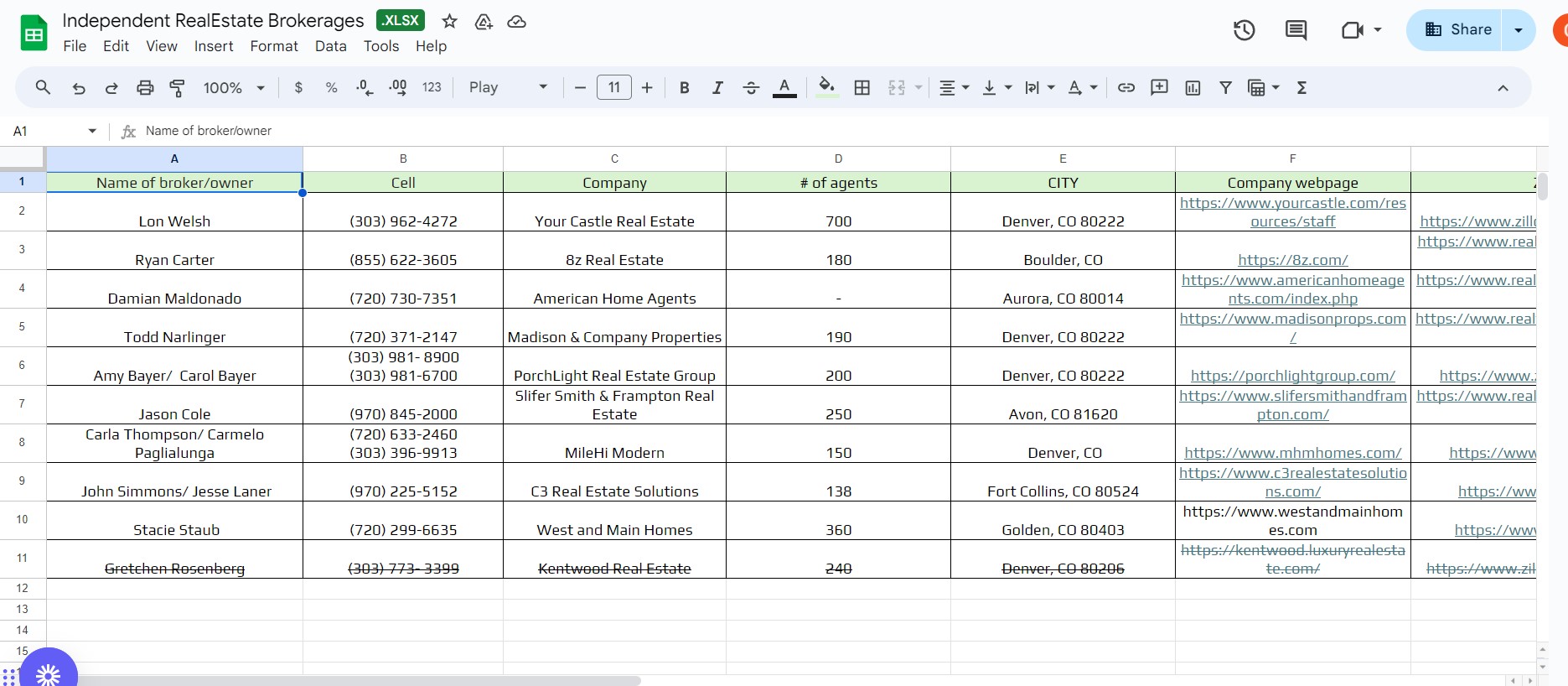1568x686 pixels.
Task: Open the borders menu
Action: [862, 87]
